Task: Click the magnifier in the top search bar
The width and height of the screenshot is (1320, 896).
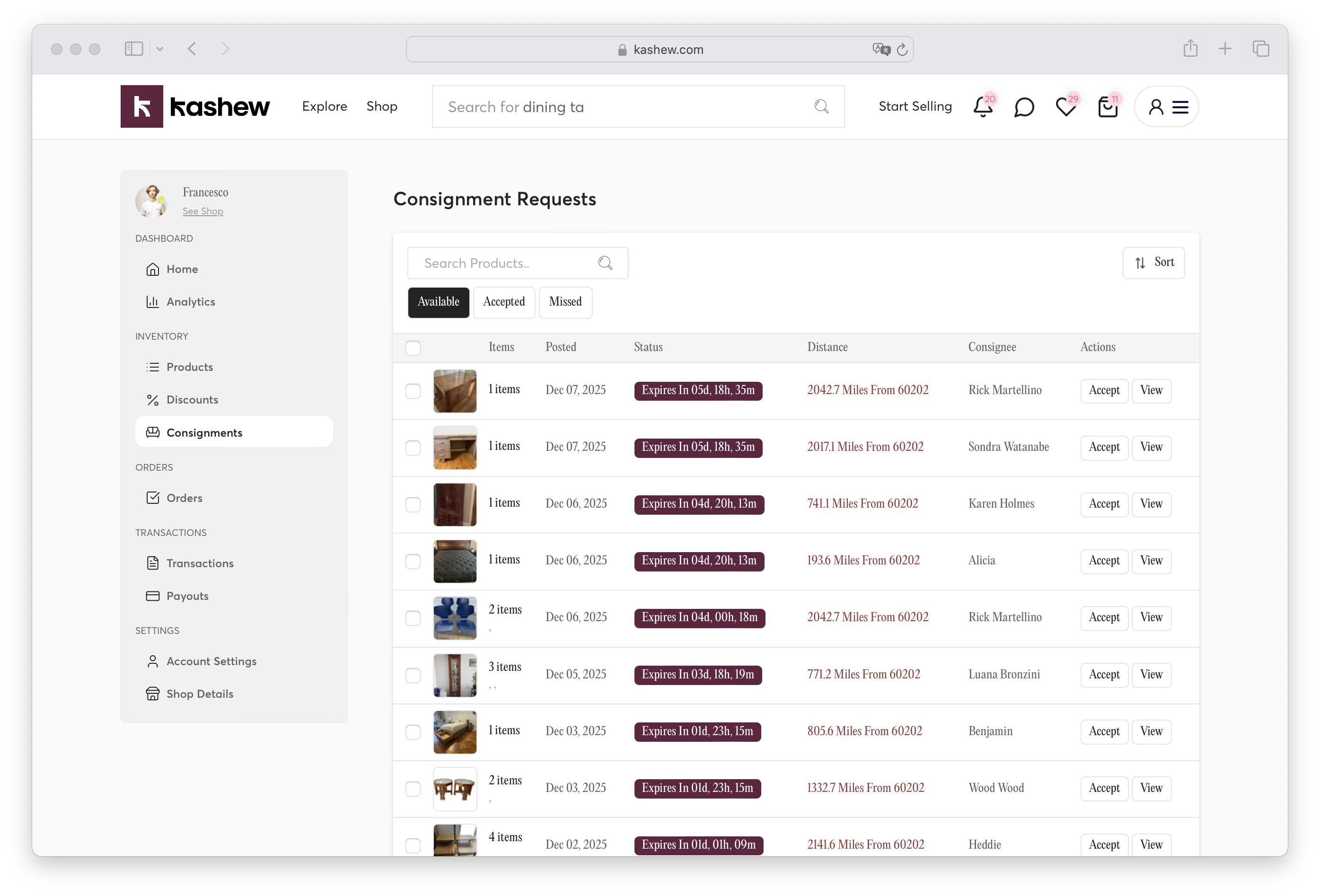Action: tap(821, 107)
